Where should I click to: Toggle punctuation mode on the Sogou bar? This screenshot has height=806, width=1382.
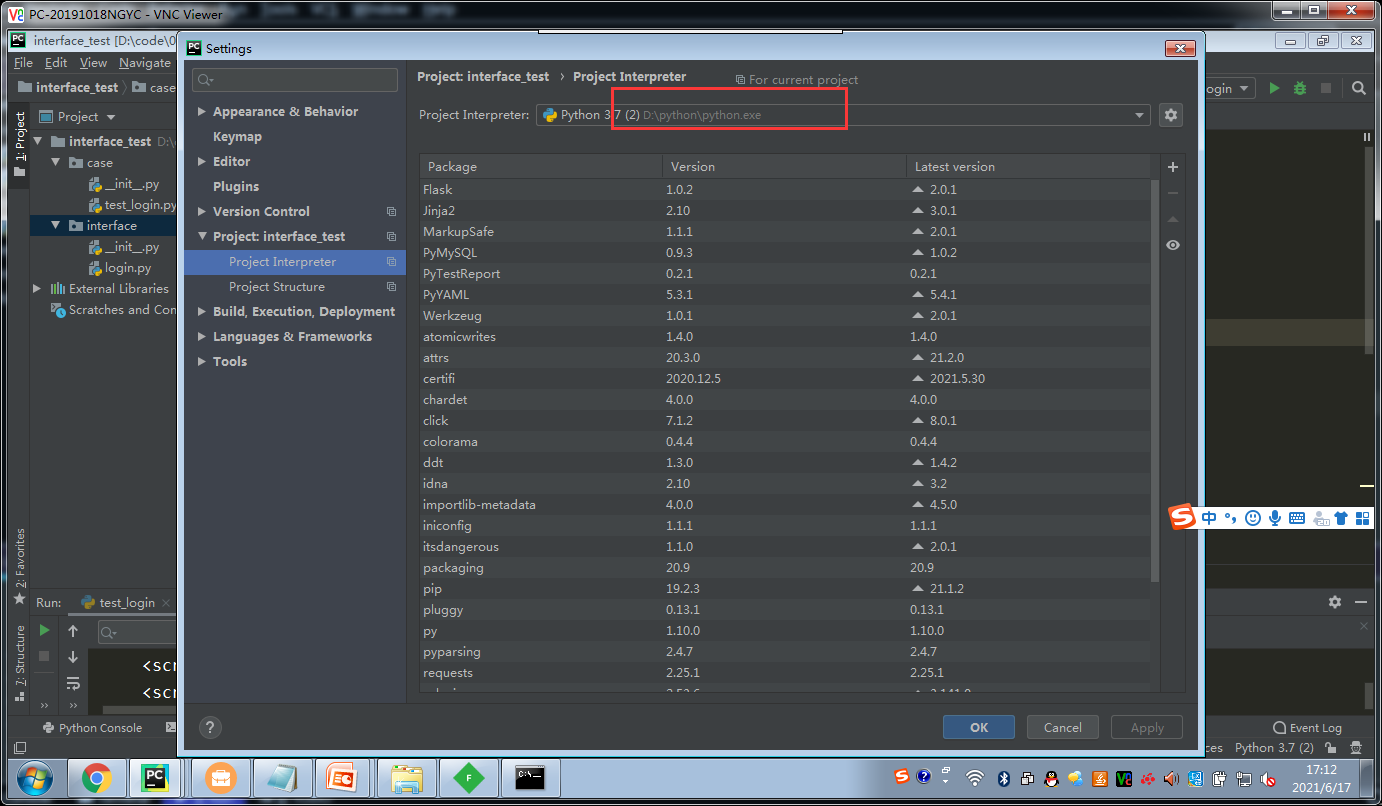(x=1231, y=518)
